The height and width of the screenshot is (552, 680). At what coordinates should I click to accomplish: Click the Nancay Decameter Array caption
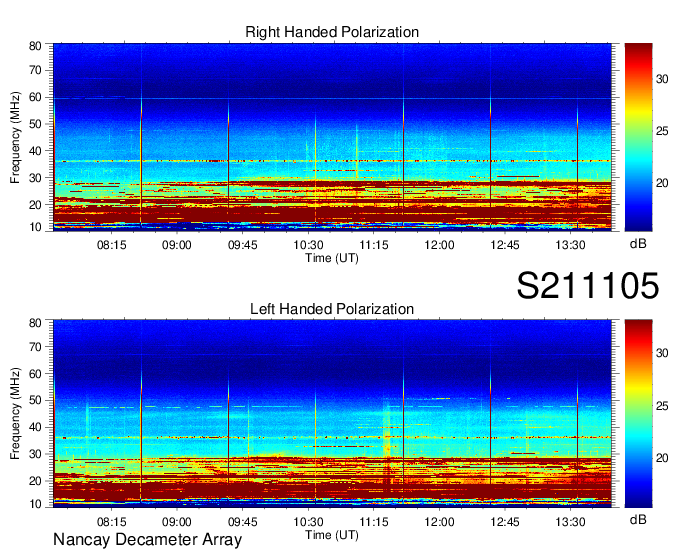tap(147, 539)
